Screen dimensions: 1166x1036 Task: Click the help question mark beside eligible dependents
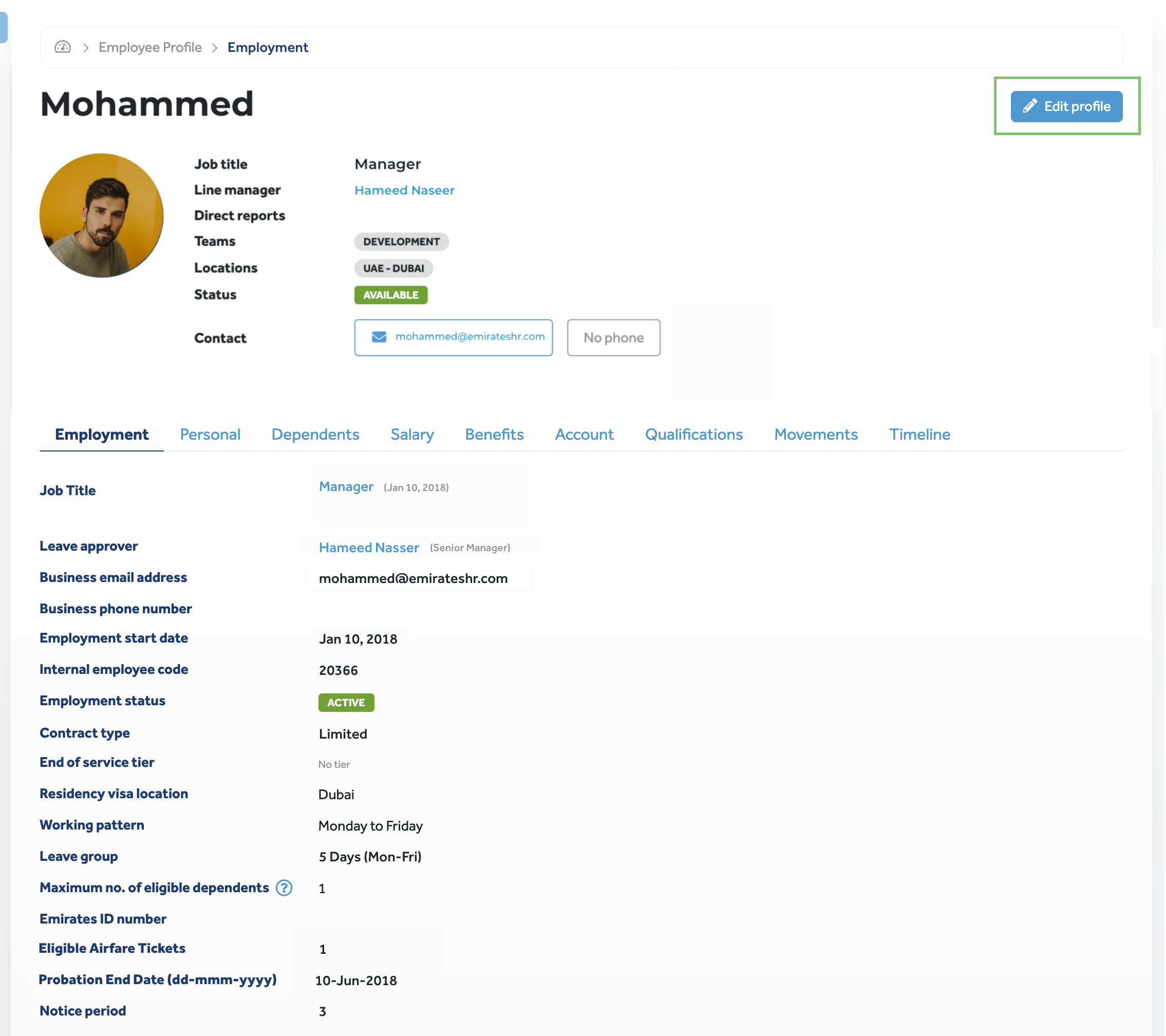[284, 888]
